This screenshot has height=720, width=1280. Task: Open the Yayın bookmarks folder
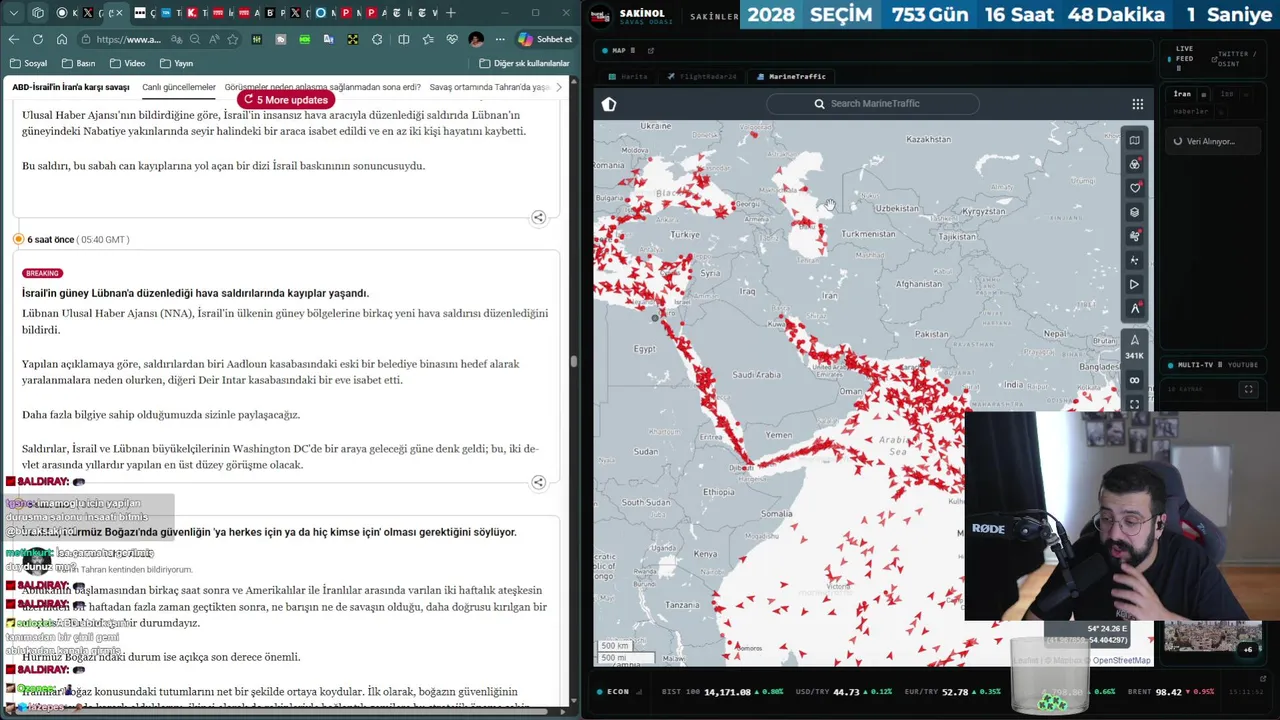(x=176, y=63)
